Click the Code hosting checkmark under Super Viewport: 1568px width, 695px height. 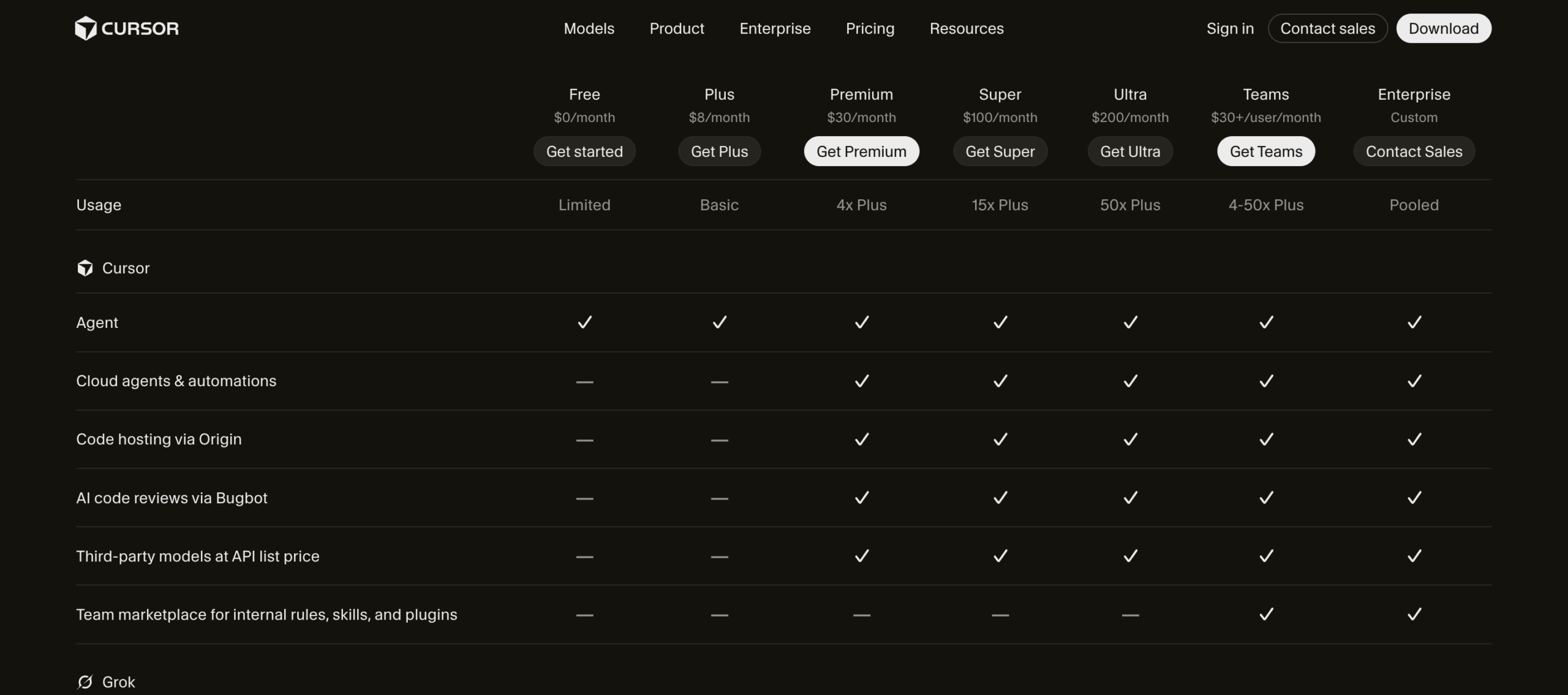(x=1000, y=439)
